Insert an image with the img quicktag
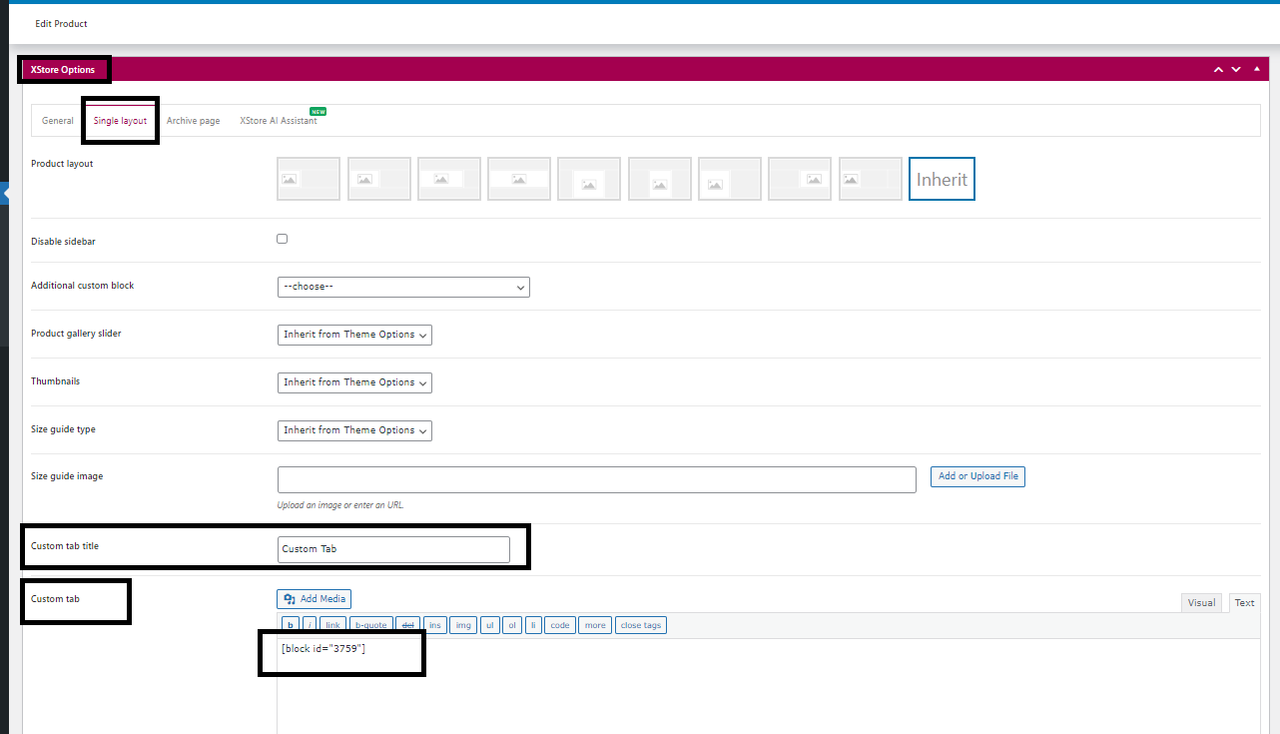1280x734 pixels. pyautogui.click(x=463, y=626)
